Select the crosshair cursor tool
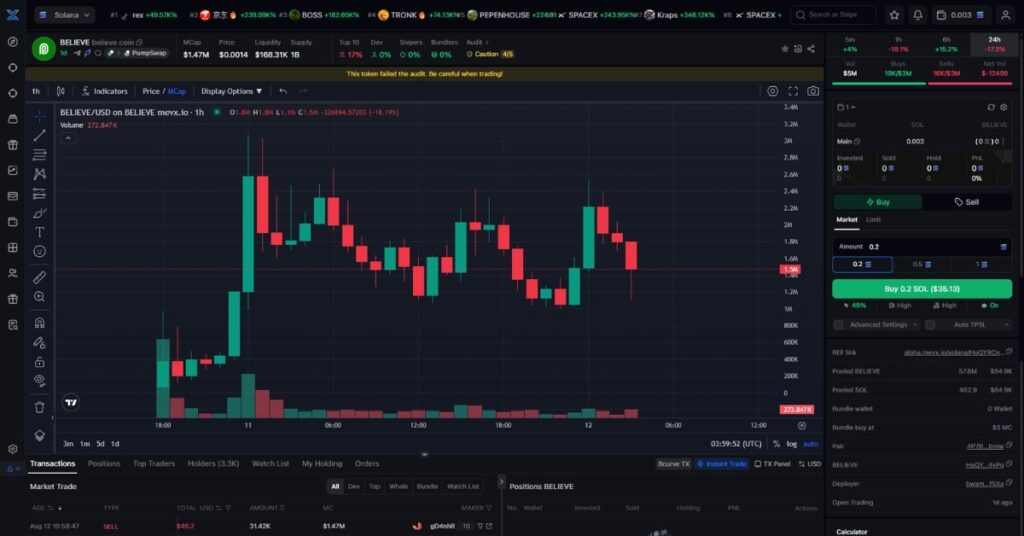This screenshot has width=1024, height=536. (x=39, y=116)
